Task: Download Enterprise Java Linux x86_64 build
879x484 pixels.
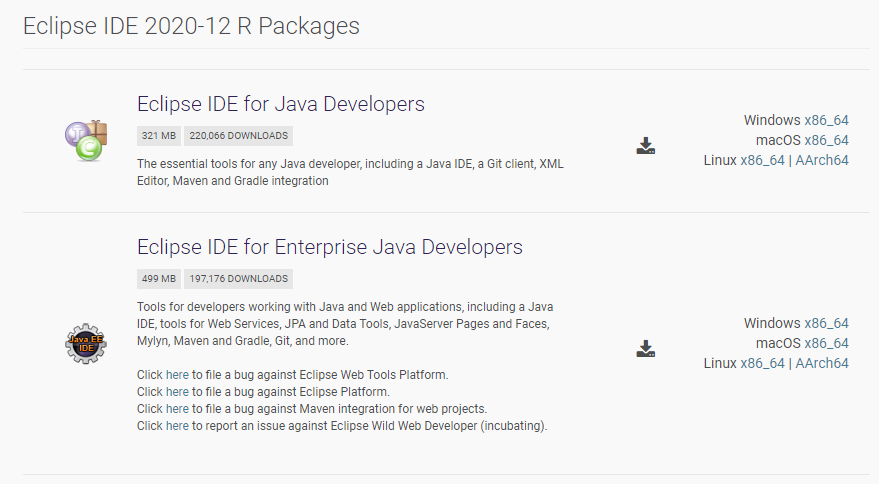Action: 762,363
